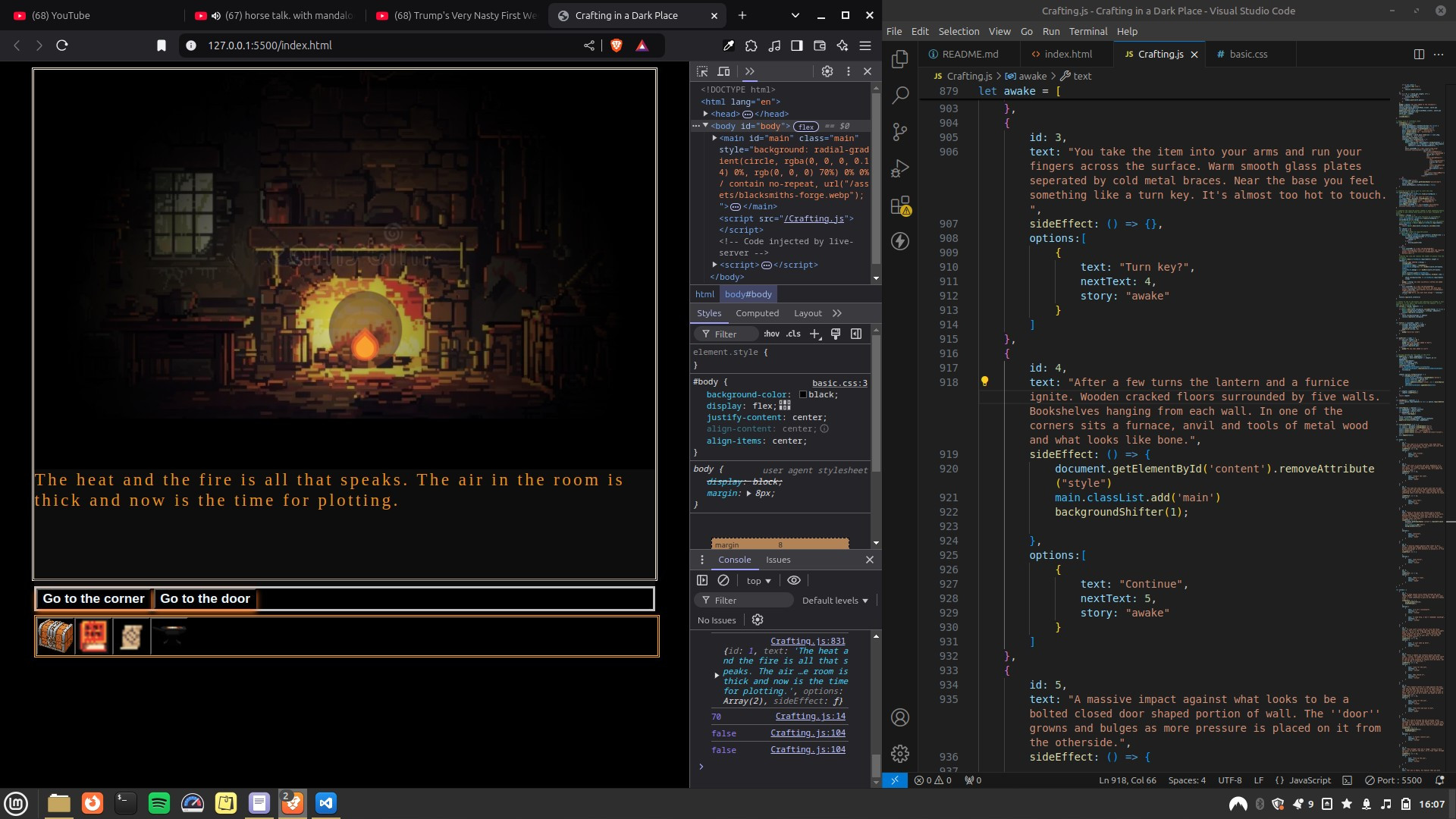Expand the logged console object arrow

[x=717, y=675]
